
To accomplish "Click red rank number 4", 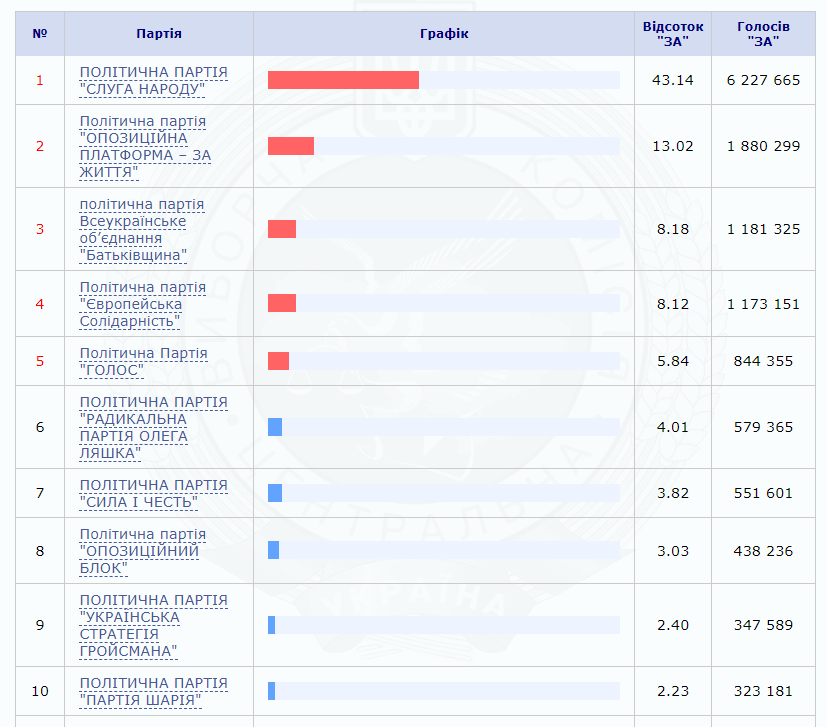I will click(40, 304).
